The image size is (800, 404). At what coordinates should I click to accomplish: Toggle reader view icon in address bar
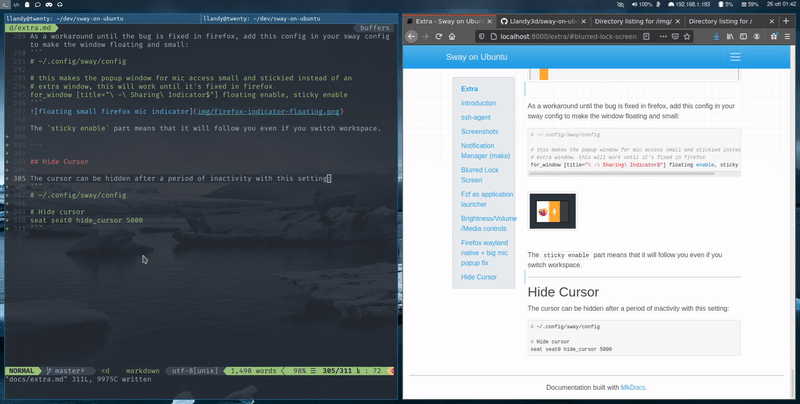point(646,37)
